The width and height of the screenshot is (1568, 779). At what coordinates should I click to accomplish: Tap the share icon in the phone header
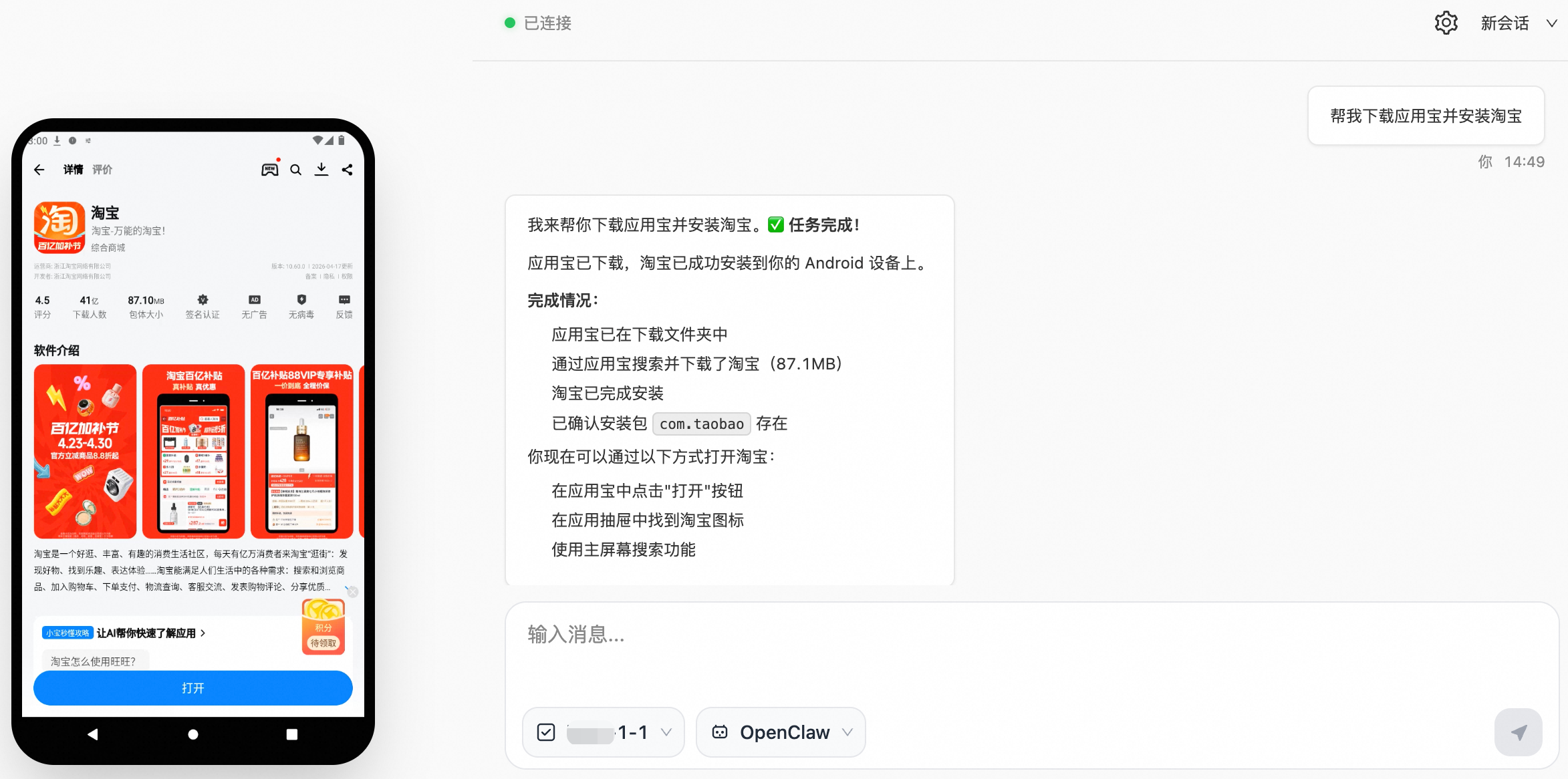tap(347, 170)
